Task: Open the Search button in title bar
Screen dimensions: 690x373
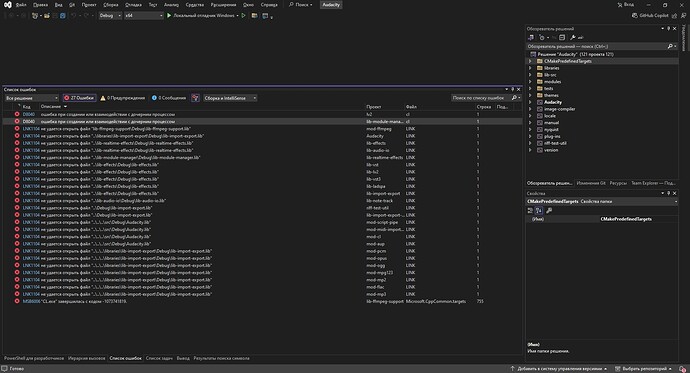Action: (x=301, y=5)
